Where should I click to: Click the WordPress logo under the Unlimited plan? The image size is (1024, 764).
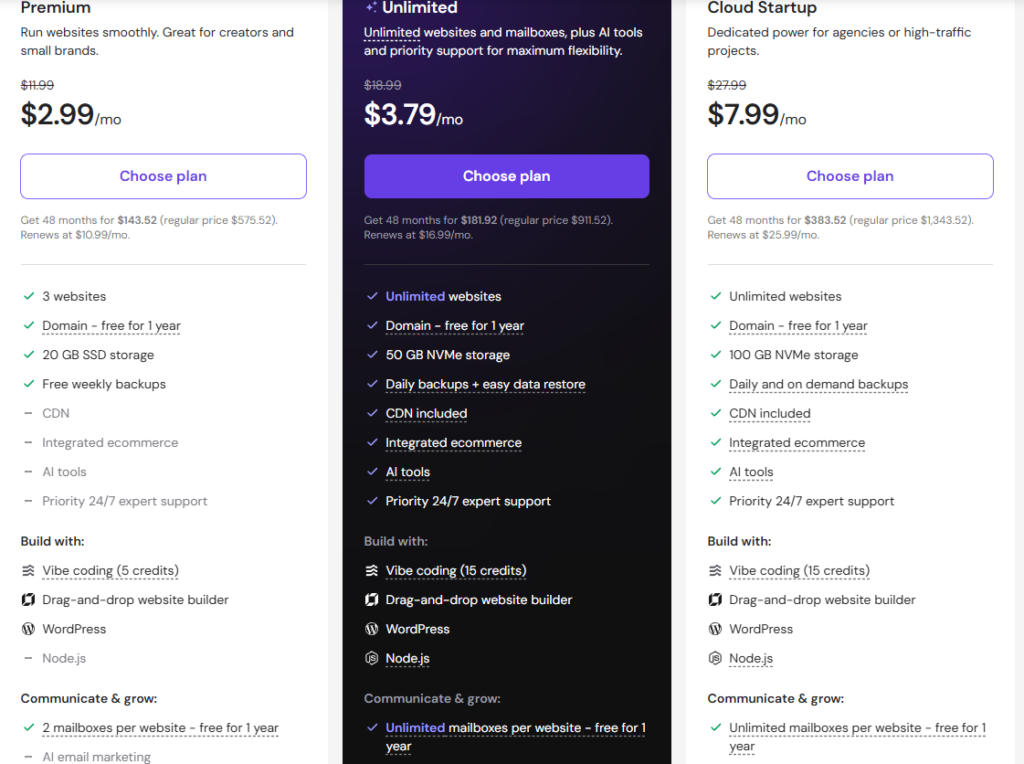(372, 629)
